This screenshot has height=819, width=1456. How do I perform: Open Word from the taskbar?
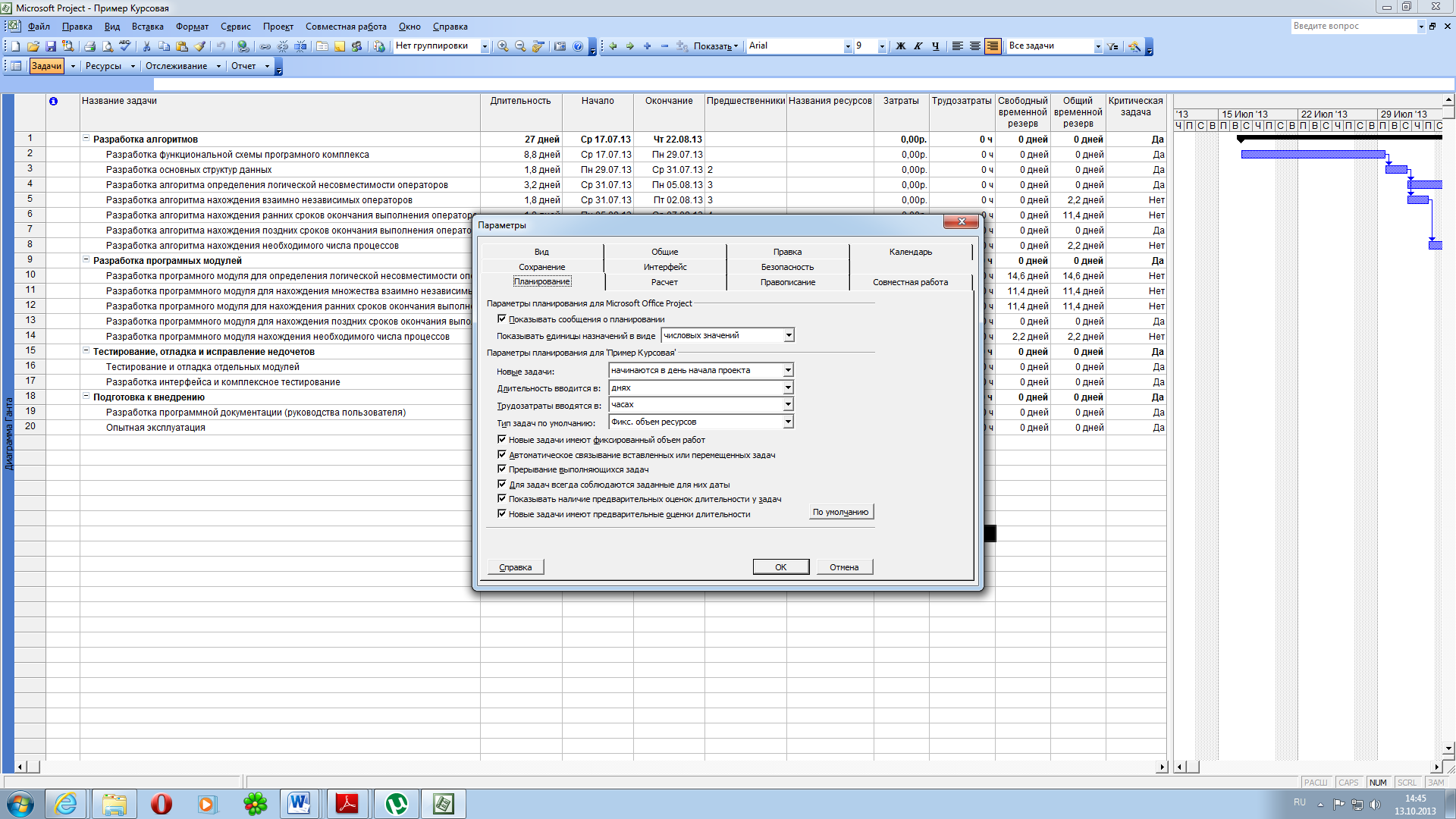coord(300,804)
